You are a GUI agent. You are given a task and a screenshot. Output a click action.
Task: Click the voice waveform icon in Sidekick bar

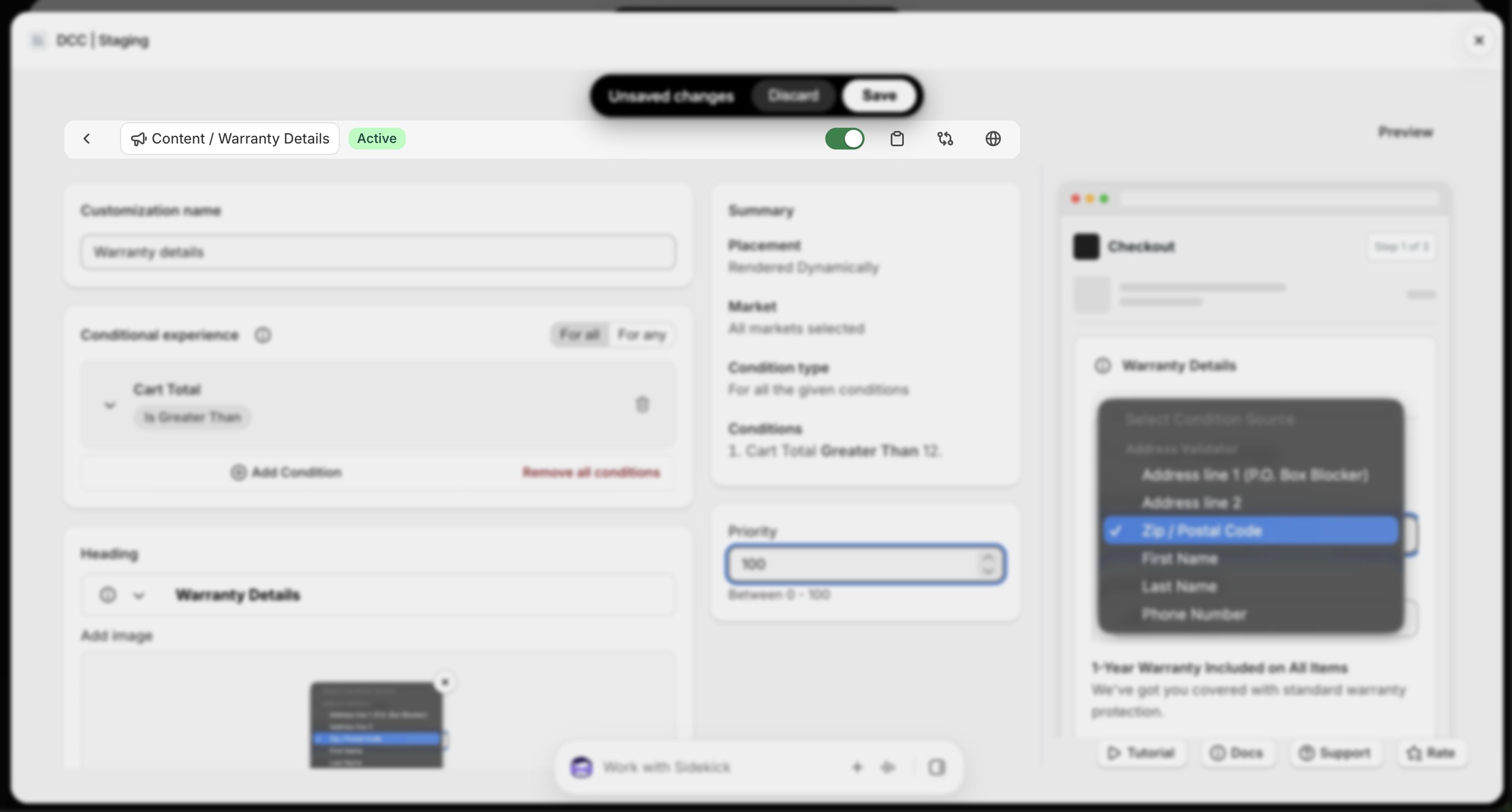(887, 767)
